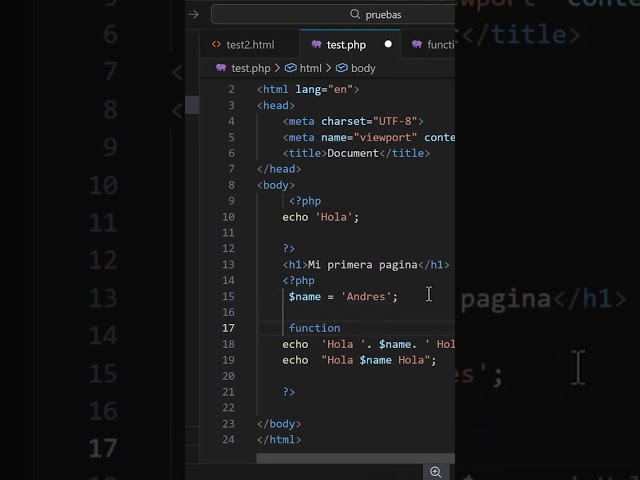Click echo 'Hola' on line 10
The image size is (640, 480).
pos(320,217)
